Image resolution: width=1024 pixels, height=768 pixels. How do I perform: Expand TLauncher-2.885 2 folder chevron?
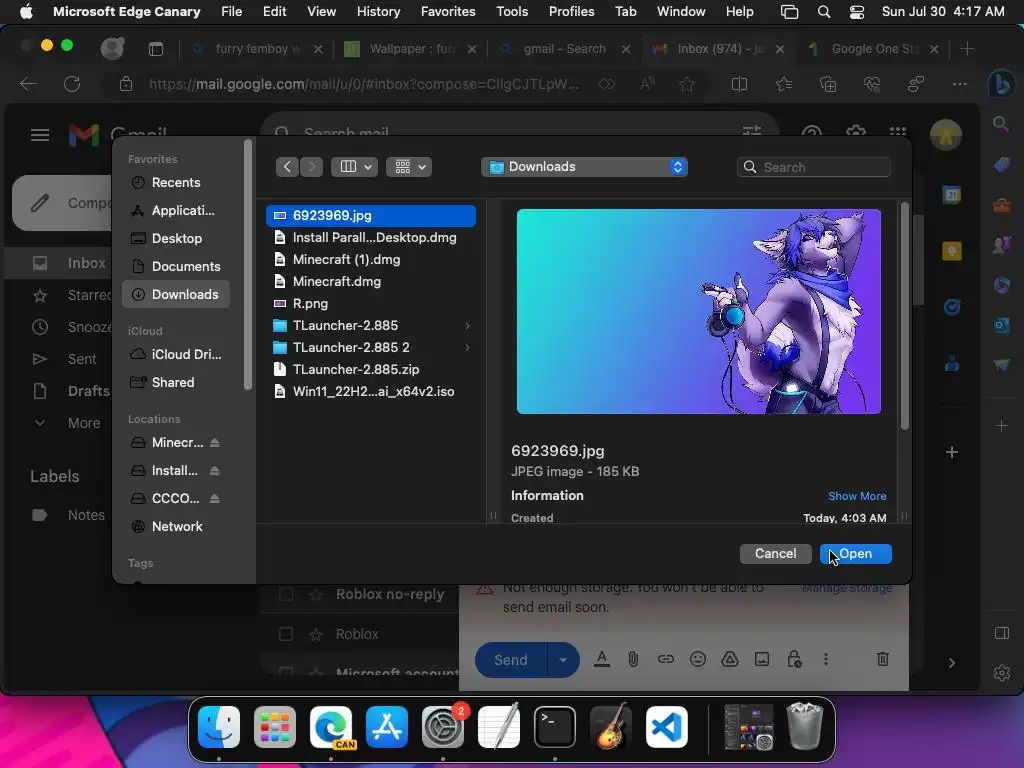[x=468, y=347]
